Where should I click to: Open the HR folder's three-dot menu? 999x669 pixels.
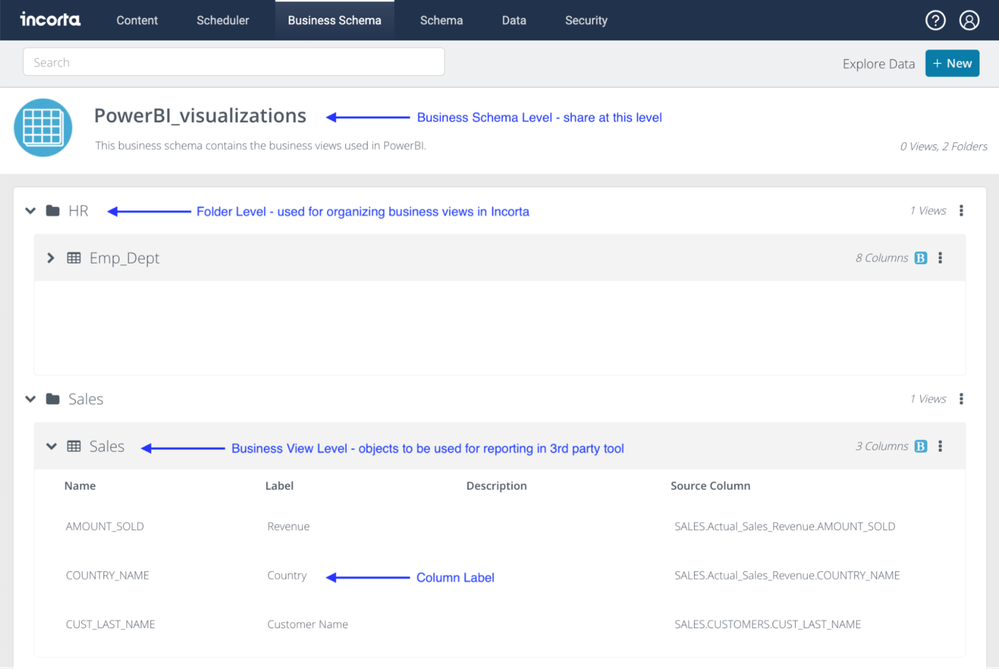tap(961, 211)
